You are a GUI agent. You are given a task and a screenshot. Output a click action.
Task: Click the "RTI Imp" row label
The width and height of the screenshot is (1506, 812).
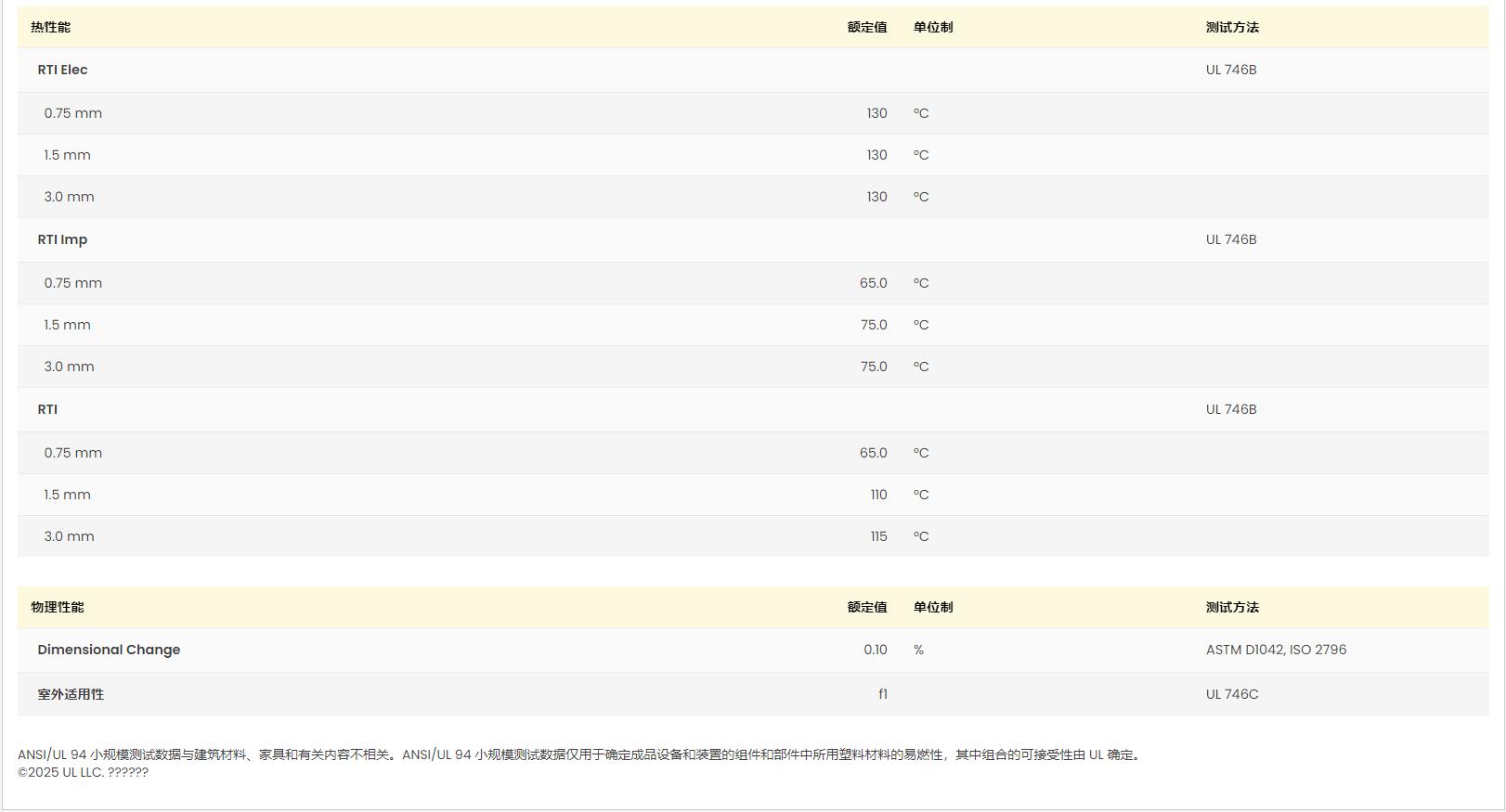(x=63, y=239)
